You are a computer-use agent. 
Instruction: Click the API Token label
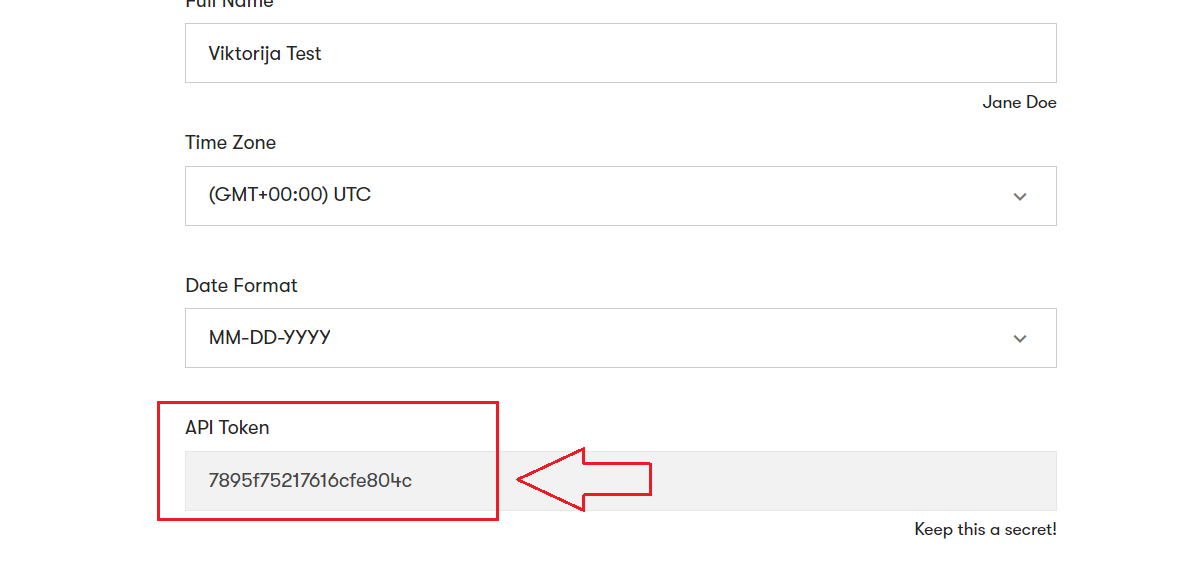pos(227,428)
